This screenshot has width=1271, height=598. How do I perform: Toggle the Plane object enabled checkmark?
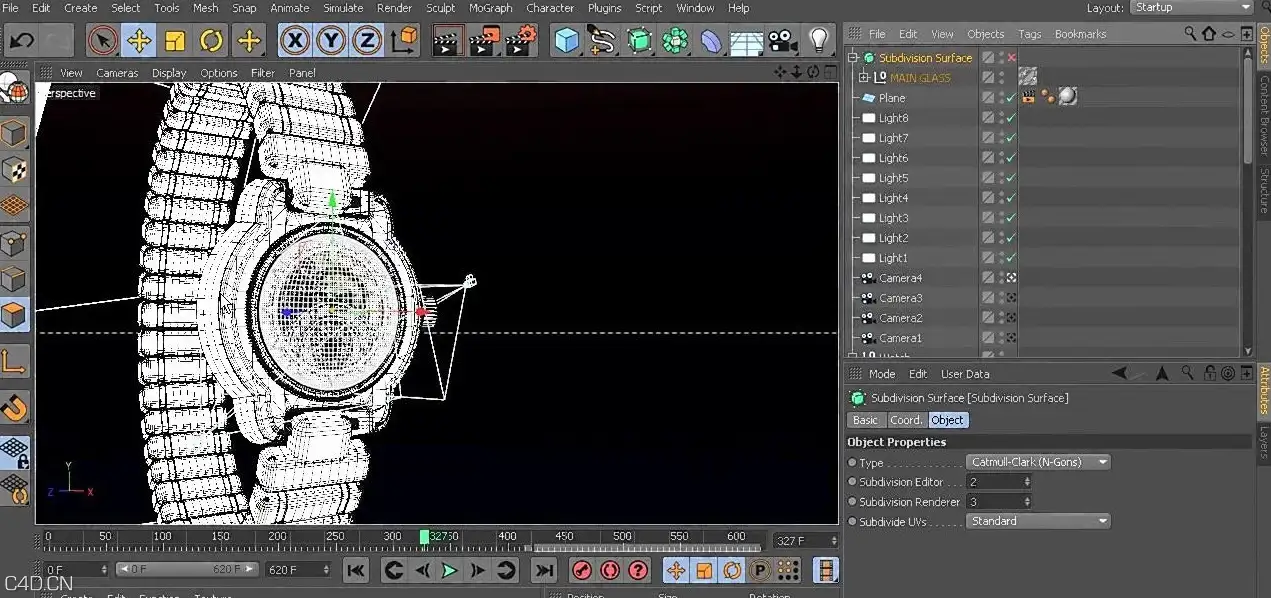tap(1011, 98)
